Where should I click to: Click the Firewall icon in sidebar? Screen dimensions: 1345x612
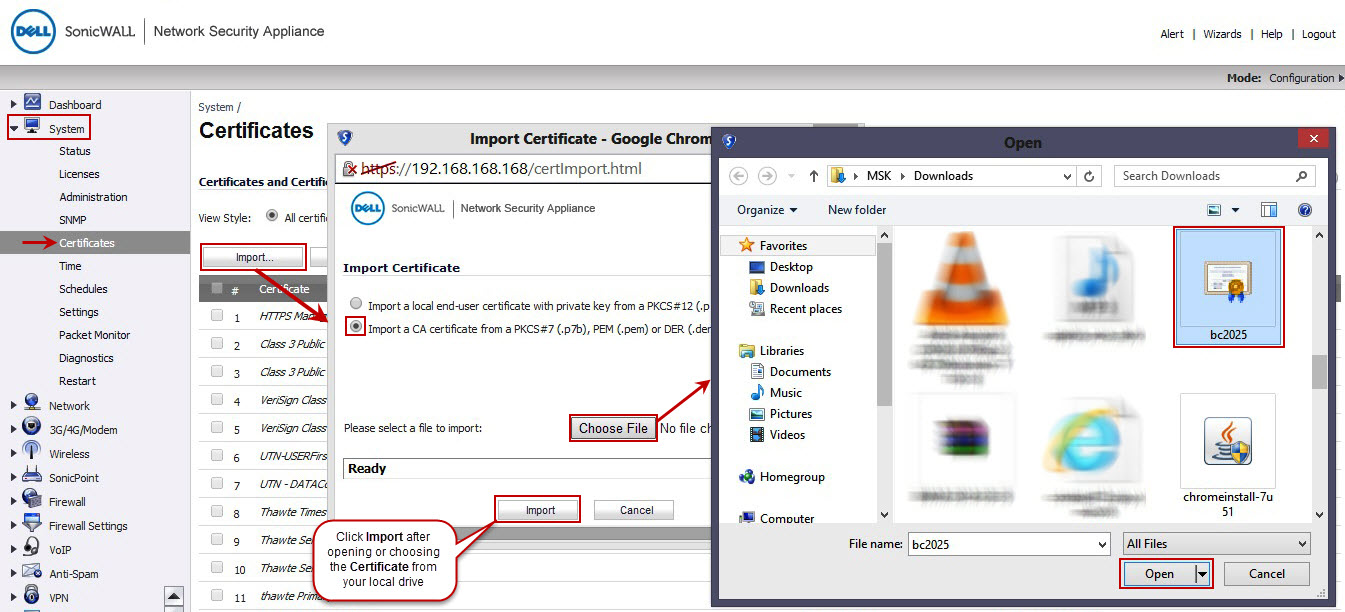tap(32, 500)
